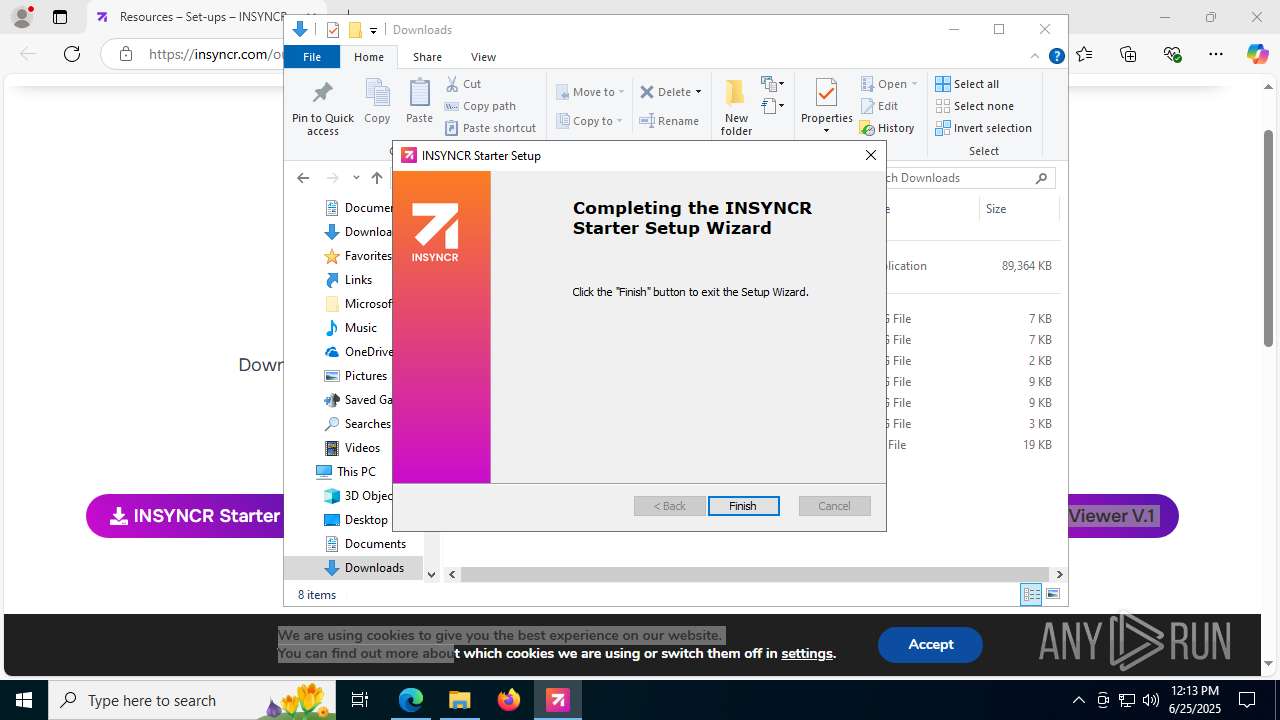Open the cookie settings link
Viewport: 1280px width, 720px height.
(x=806, y=654)
